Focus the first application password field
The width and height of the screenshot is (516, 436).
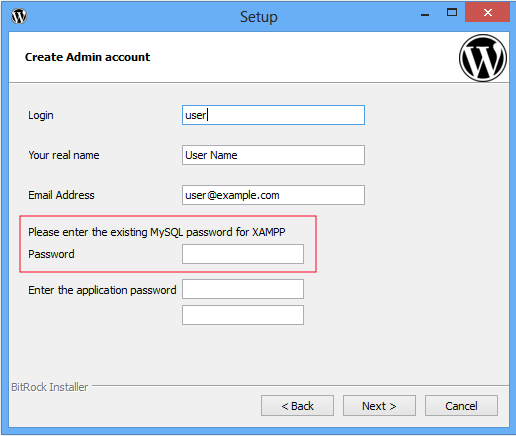click(x=243, y=289)
